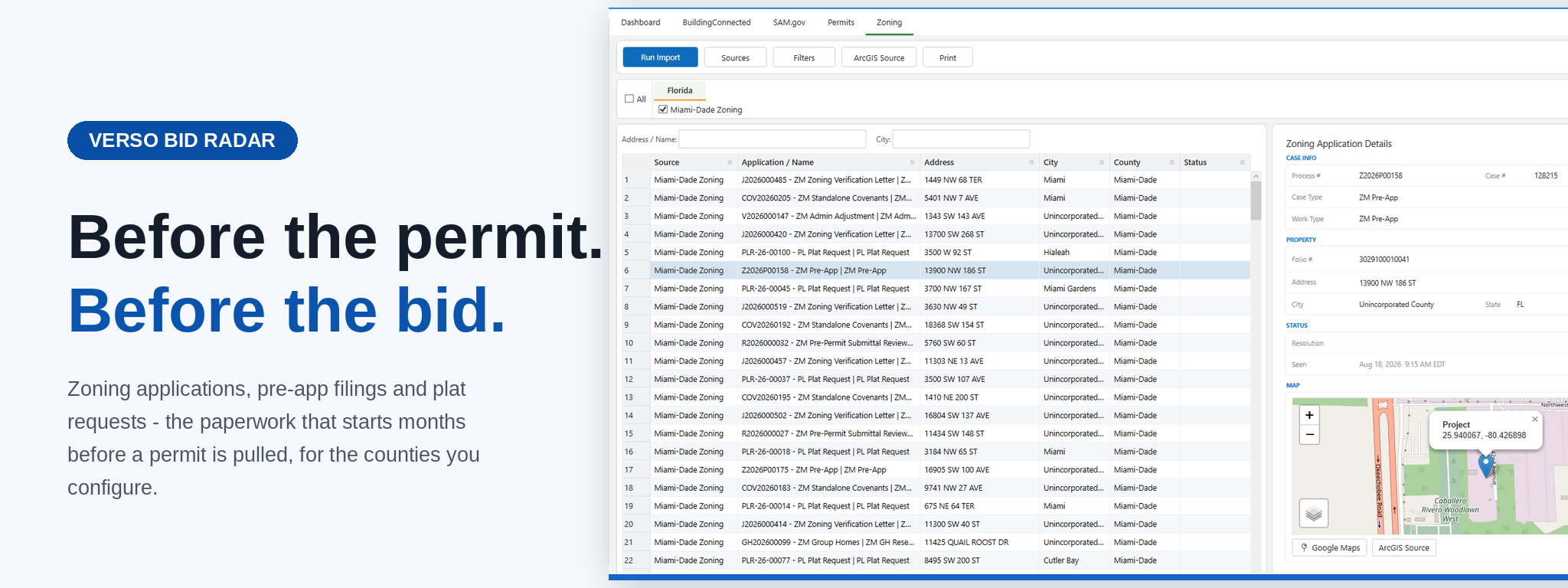Click the case number 128215
1568x588 pixels.
[x=1546, y=175]
